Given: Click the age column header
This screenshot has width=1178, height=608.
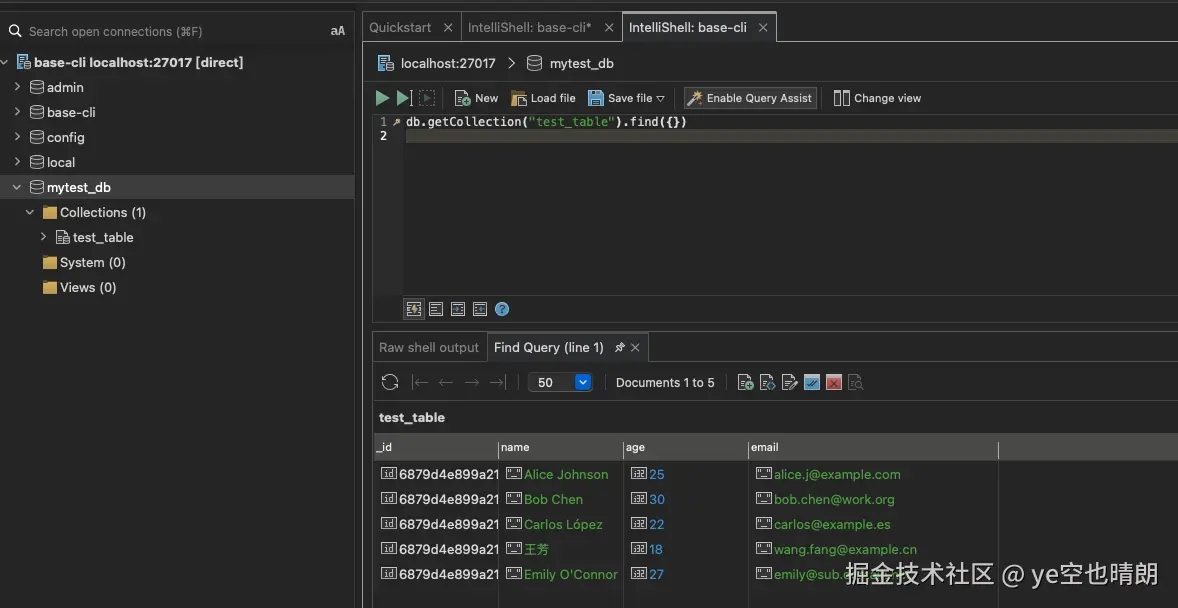Looking at the screenshot, I should click(x=686, y=447).
